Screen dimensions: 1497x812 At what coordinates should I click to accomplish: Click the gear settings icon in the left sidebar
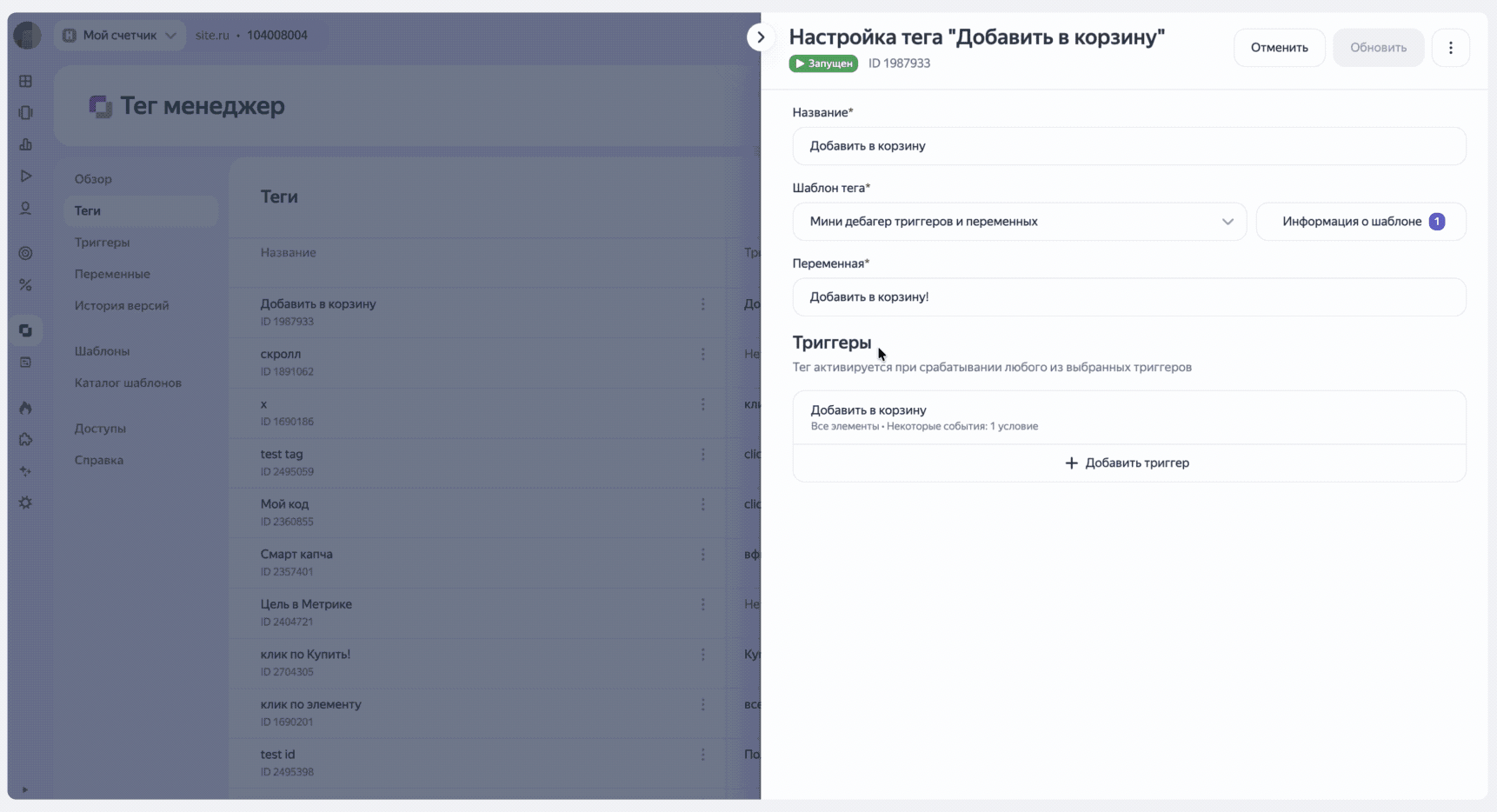(26, 503)
